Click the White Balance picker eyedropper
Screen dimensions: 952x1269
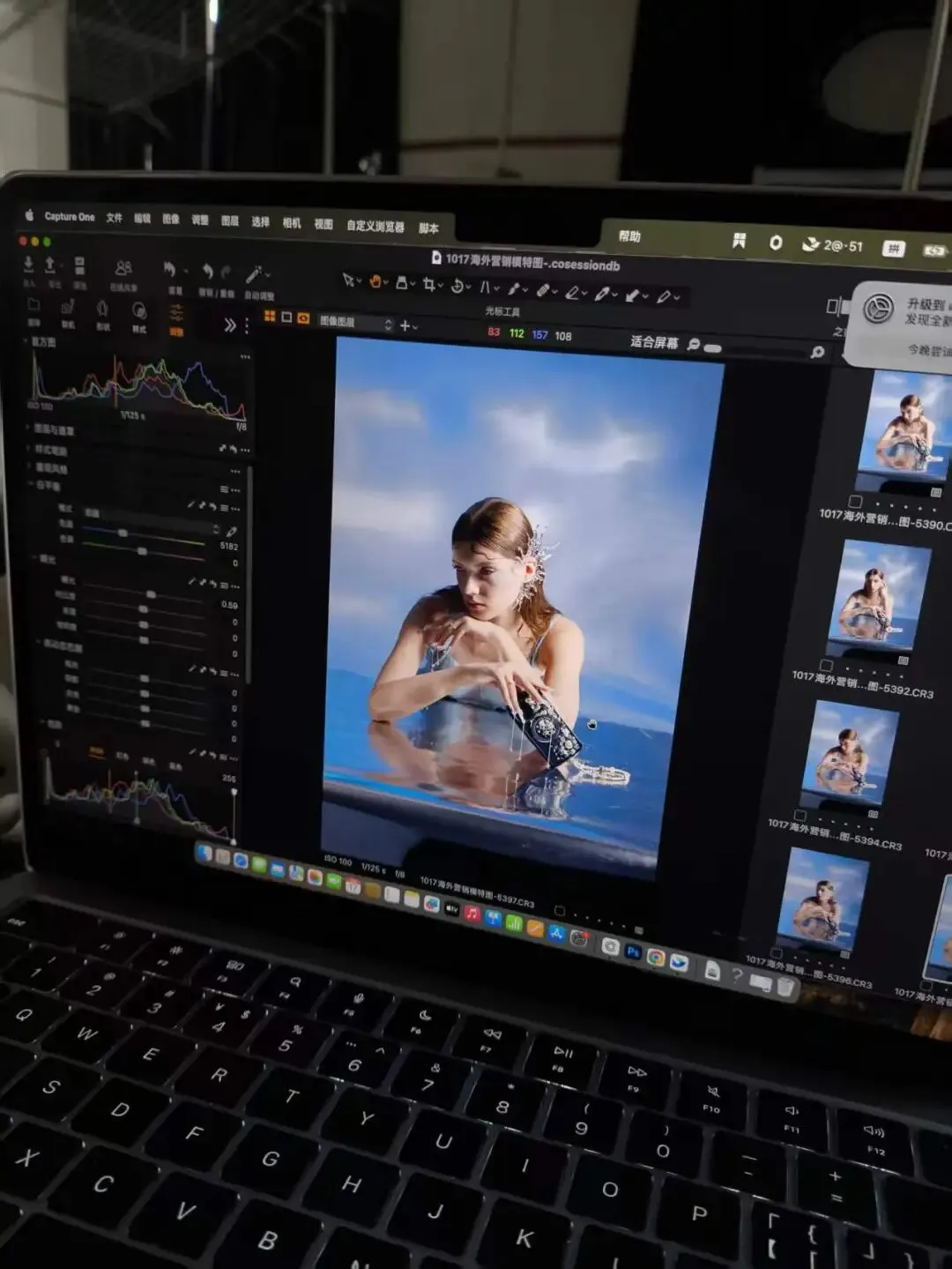(231, 531)
